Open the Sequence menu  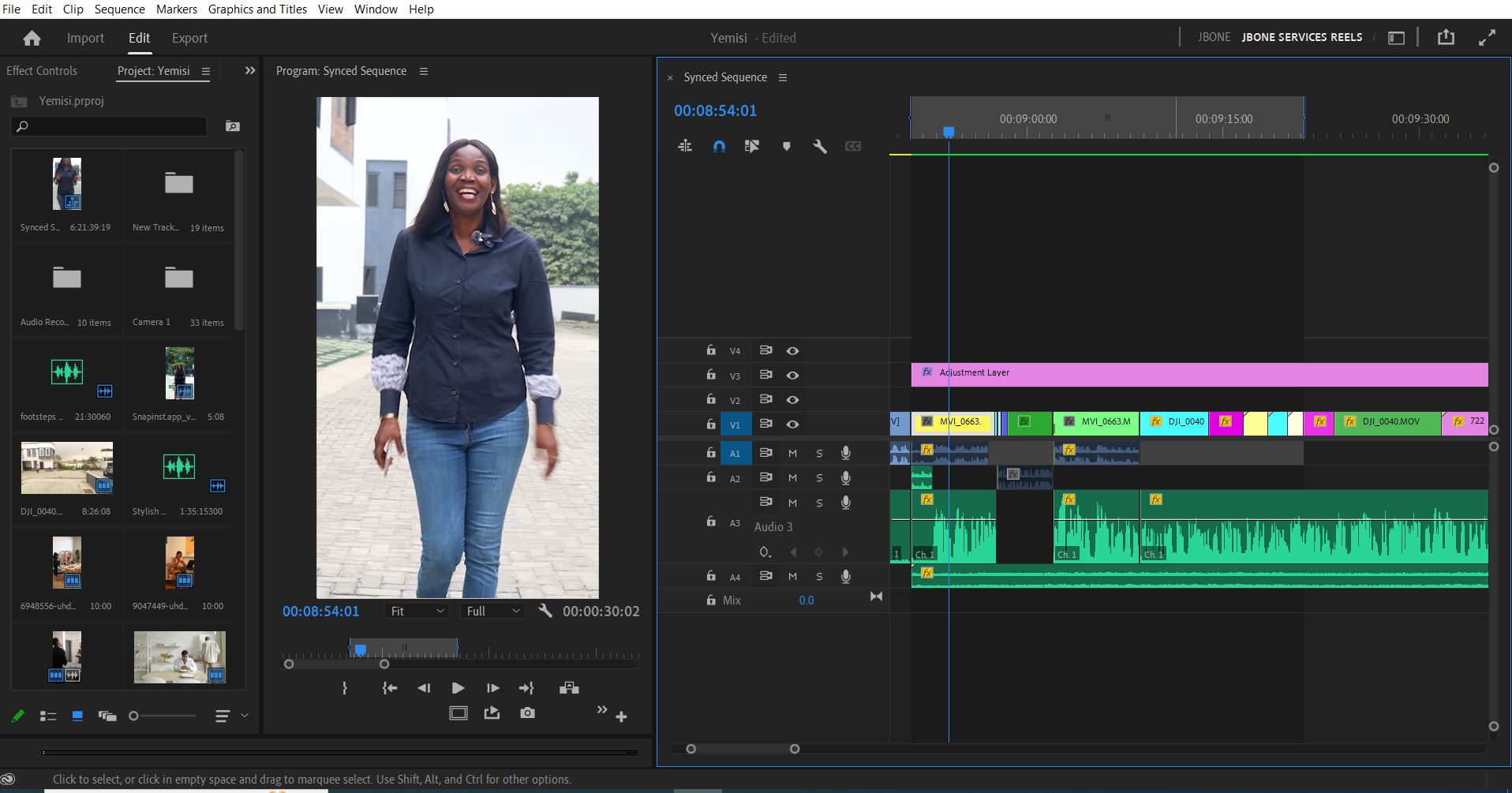[119, 9]
